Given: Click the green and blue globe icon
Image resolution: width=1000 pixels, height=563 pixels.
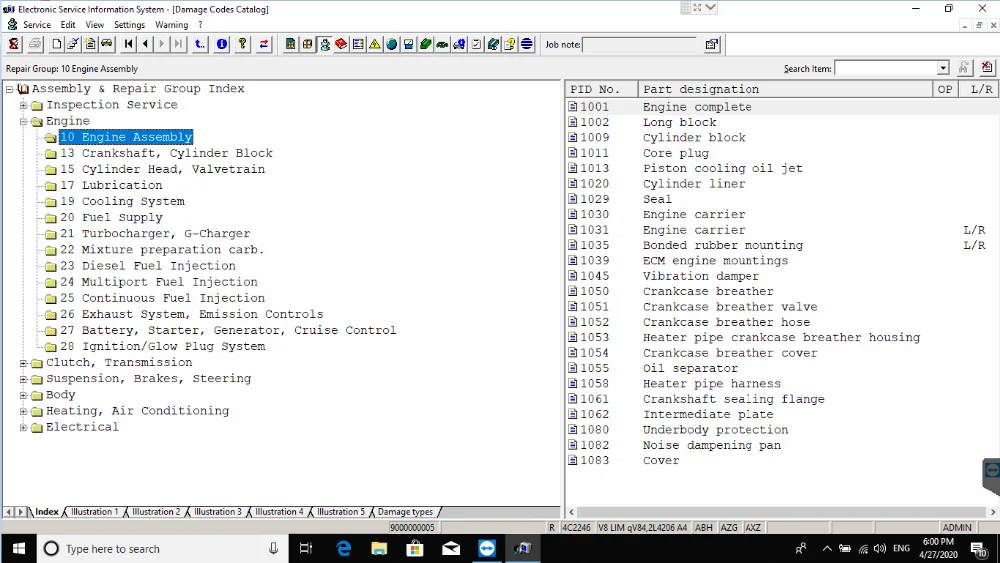Looking at the screenshot, I should (392, 44).
